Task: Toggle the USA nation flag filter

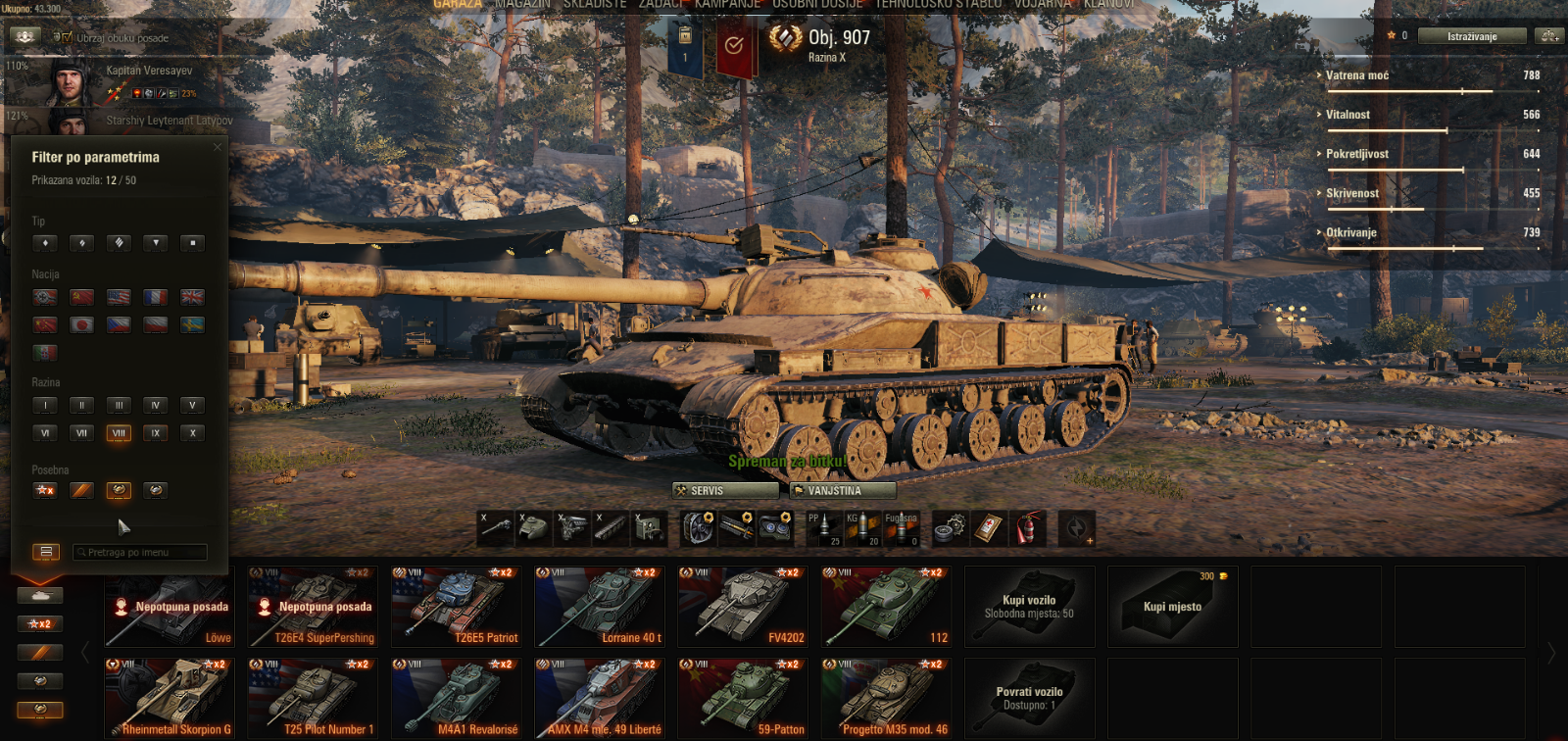Action: 119,297
